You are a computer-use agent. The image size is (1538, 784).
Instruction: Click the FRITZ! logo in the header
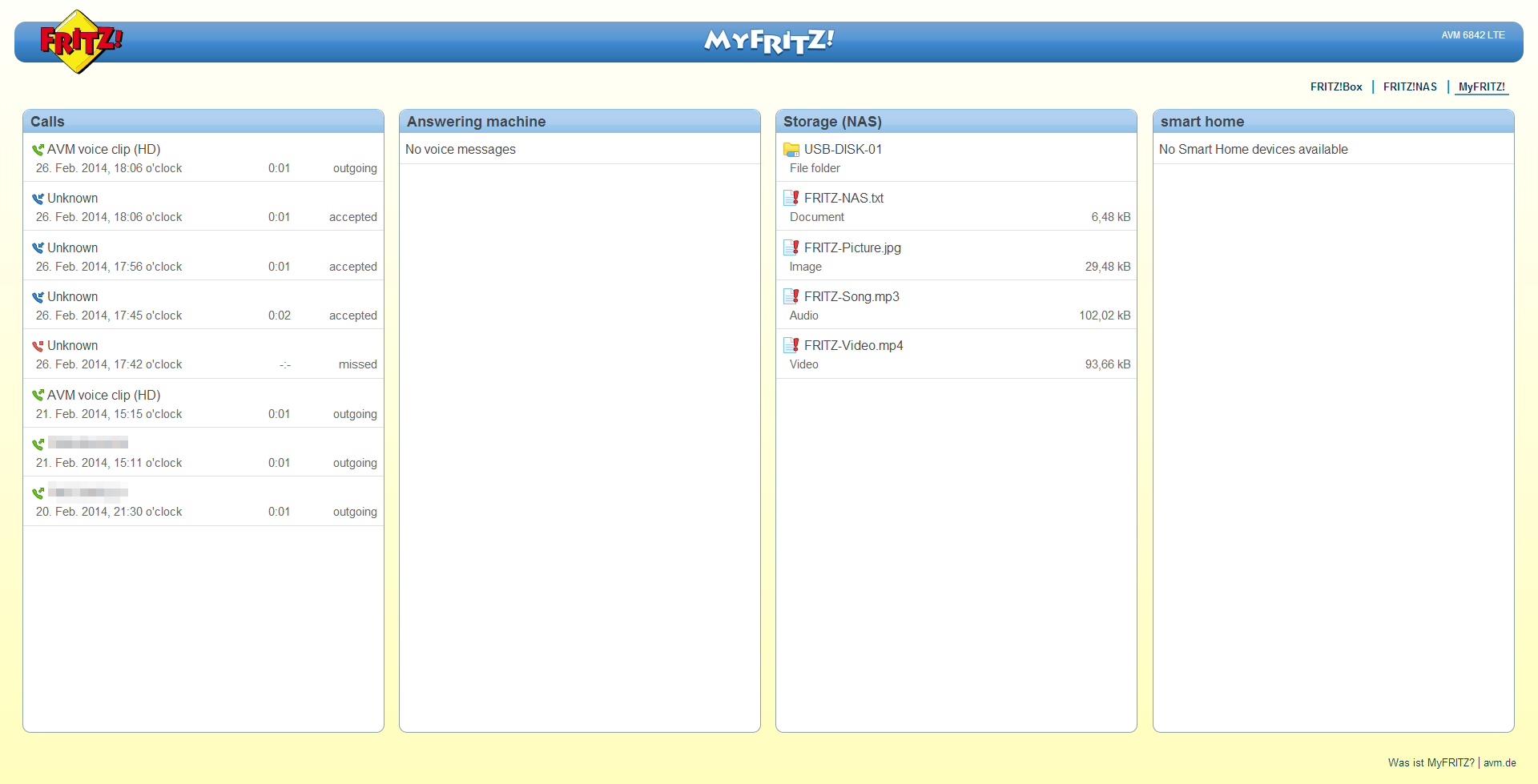[81, 42]
